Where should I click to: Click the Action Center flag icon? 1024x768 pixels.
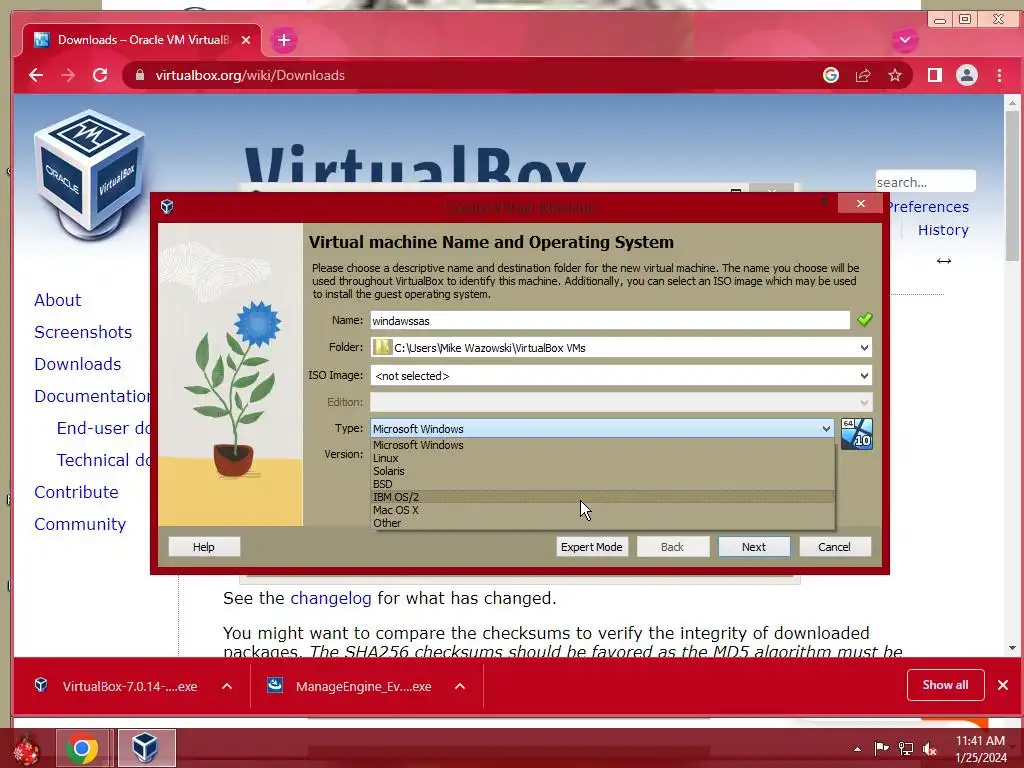coord(881,748)
